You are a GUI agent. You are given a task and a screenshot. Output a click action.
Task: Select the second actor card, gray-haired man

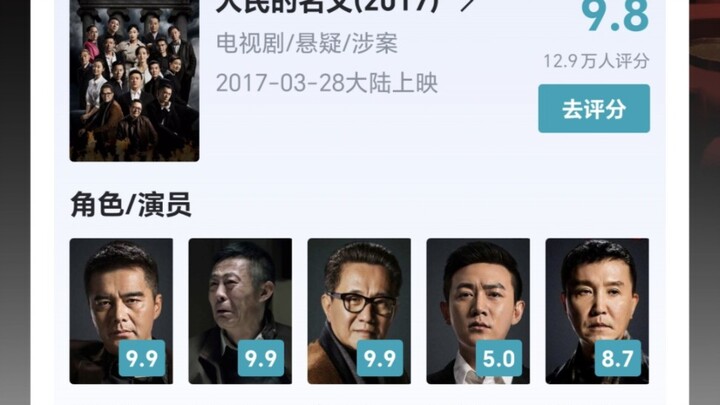[x=240, y=311]
